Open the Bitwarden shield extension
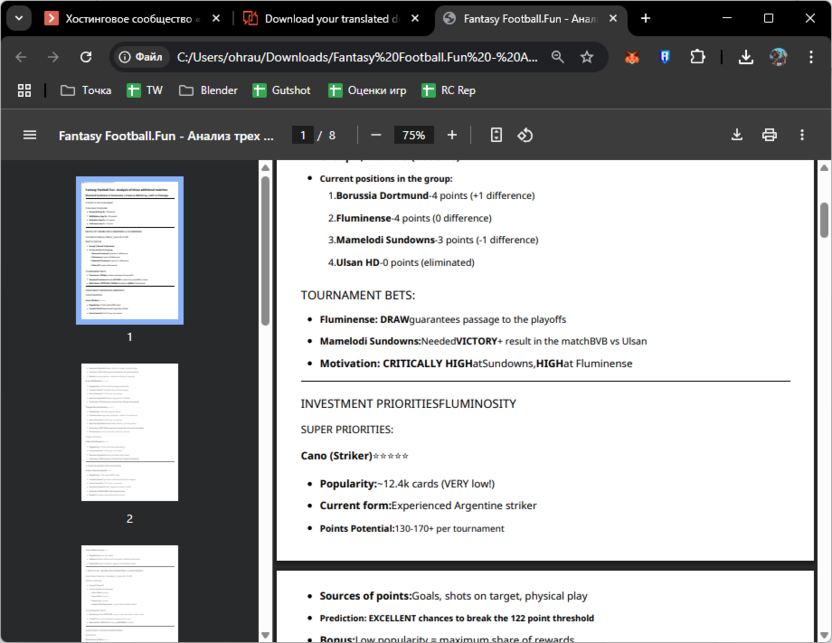 point(664,57)
